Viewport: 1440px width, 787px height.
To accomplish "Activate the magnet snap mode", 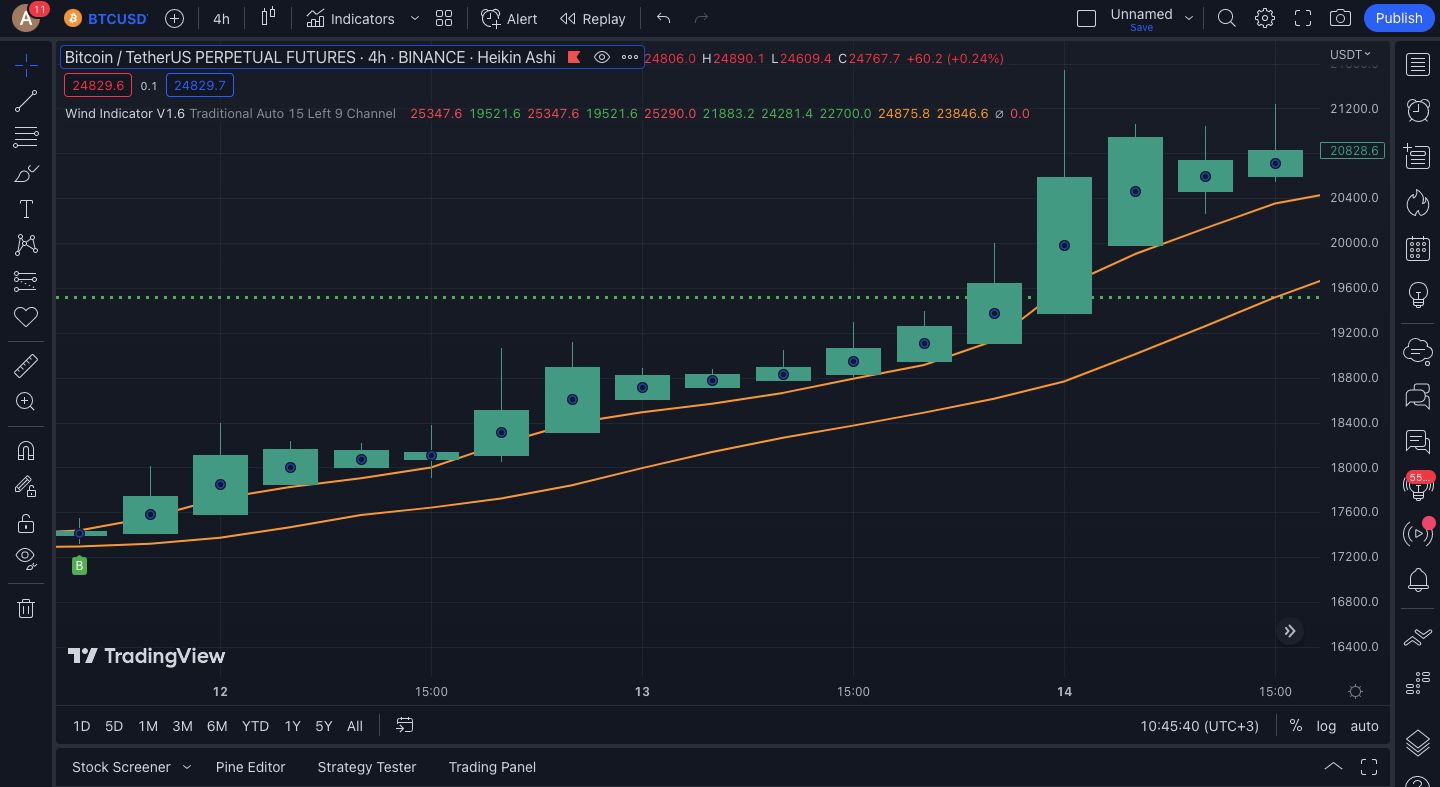I will point(26,451).
